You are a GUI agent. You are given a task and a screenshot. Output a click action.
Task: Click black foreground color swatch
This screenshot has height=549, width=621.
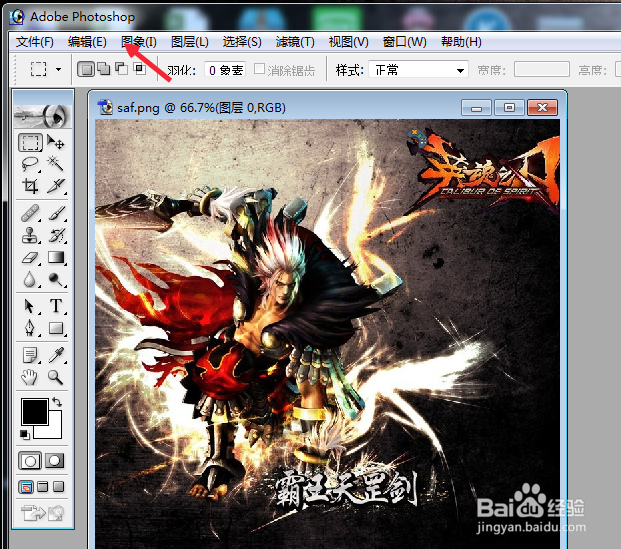click(x=35, y=412)
